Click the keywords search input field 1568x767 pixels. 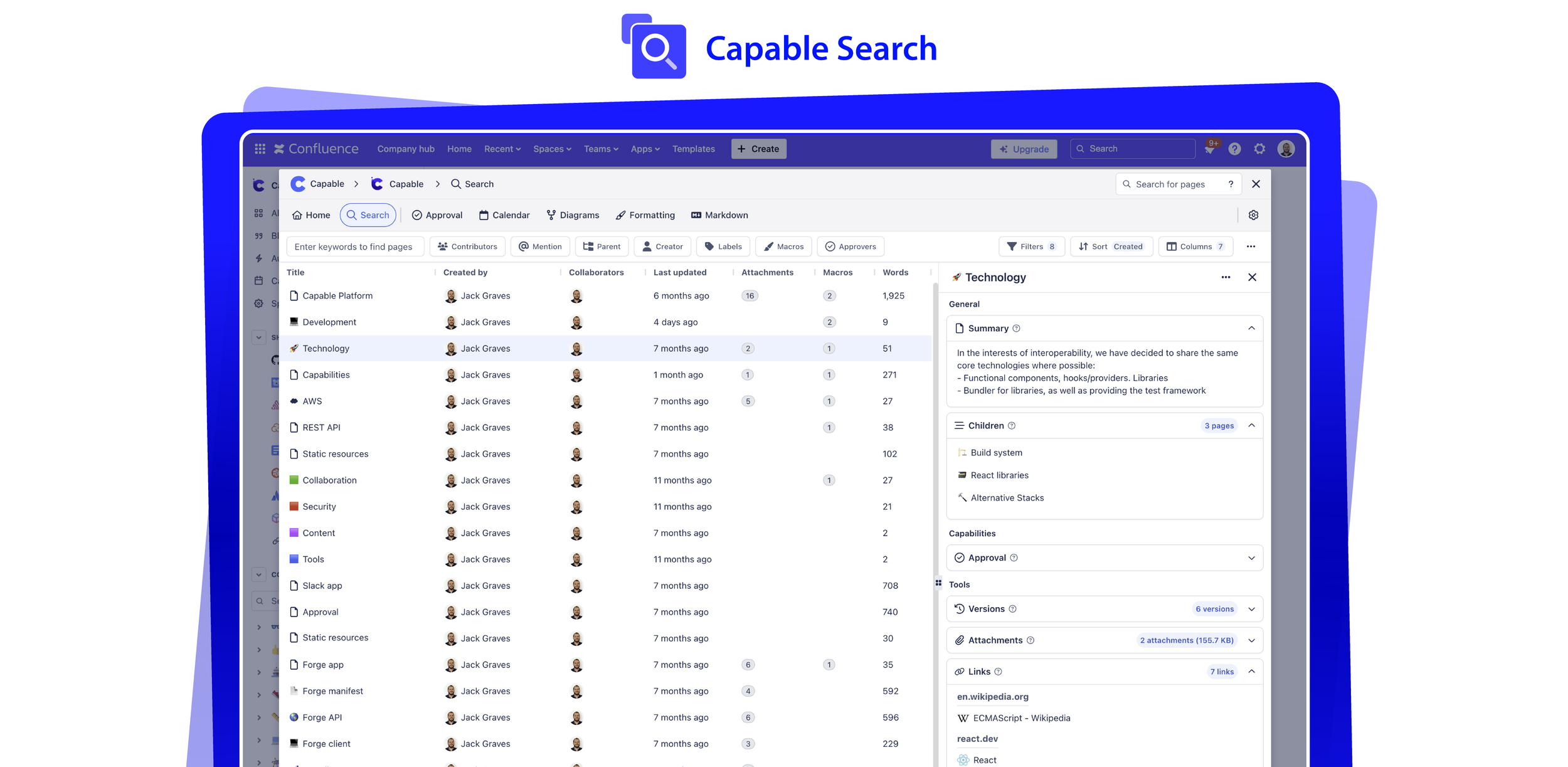coord(355,246)
